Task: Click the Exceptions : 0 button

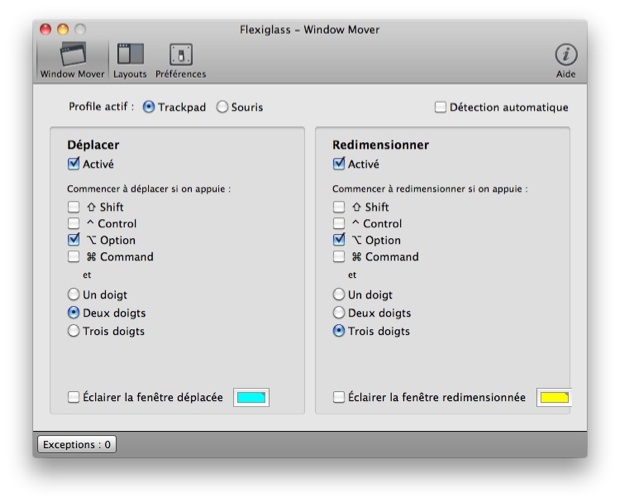Action: (77, 444)
